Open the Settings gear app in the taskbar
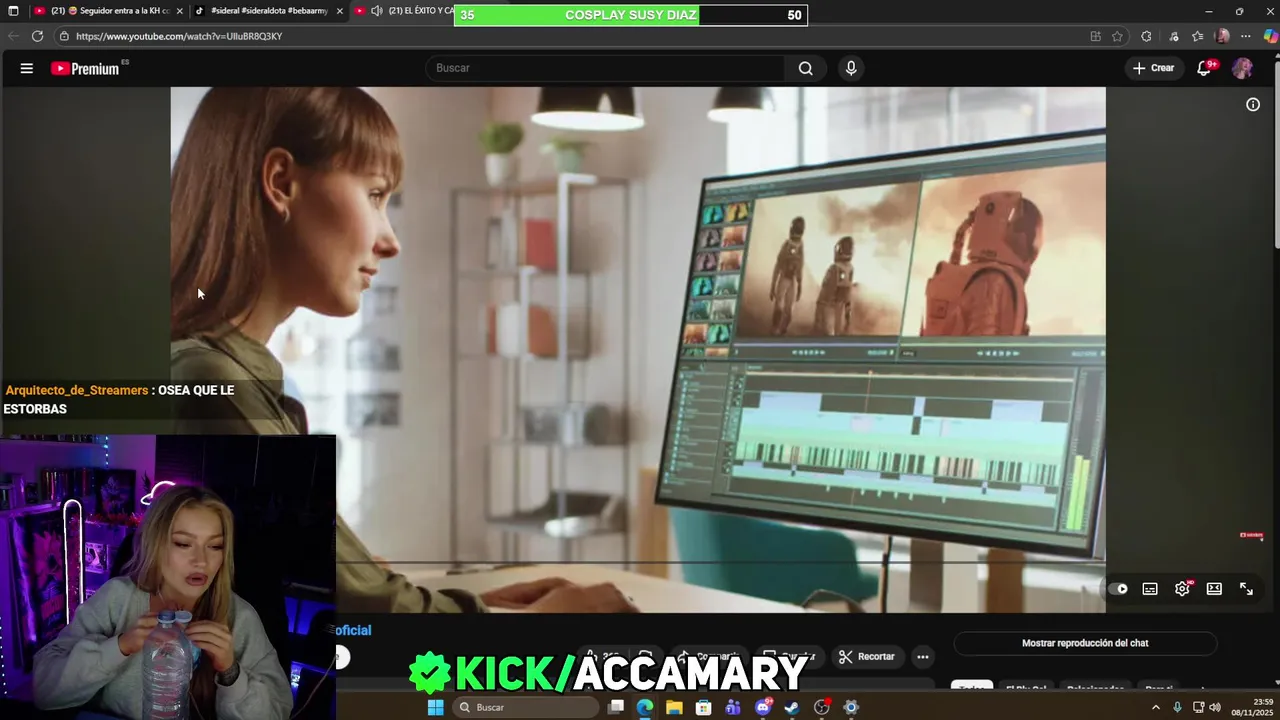The image size is (1280, 720). coord(851,707)
